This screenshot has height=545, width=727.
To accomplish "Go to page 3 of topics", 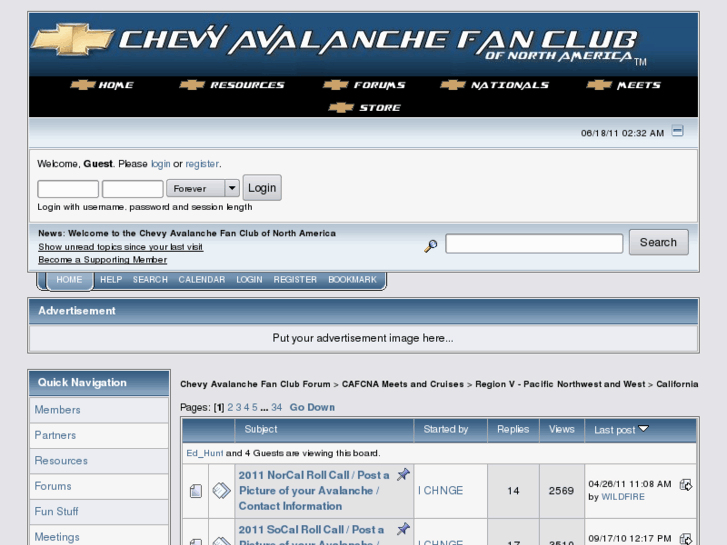I will tap(238, 407).
